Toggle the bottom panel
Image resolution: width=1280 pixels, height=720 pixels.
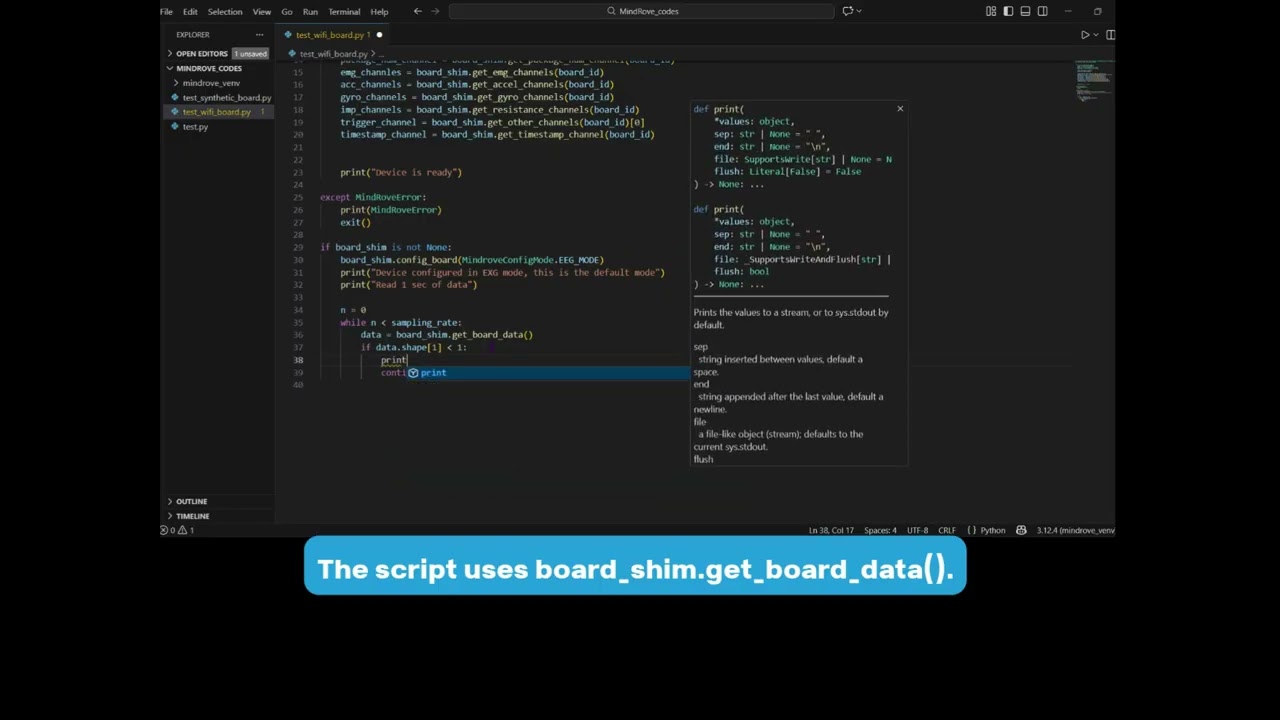pyautogui.click(x=1025, y=12)
